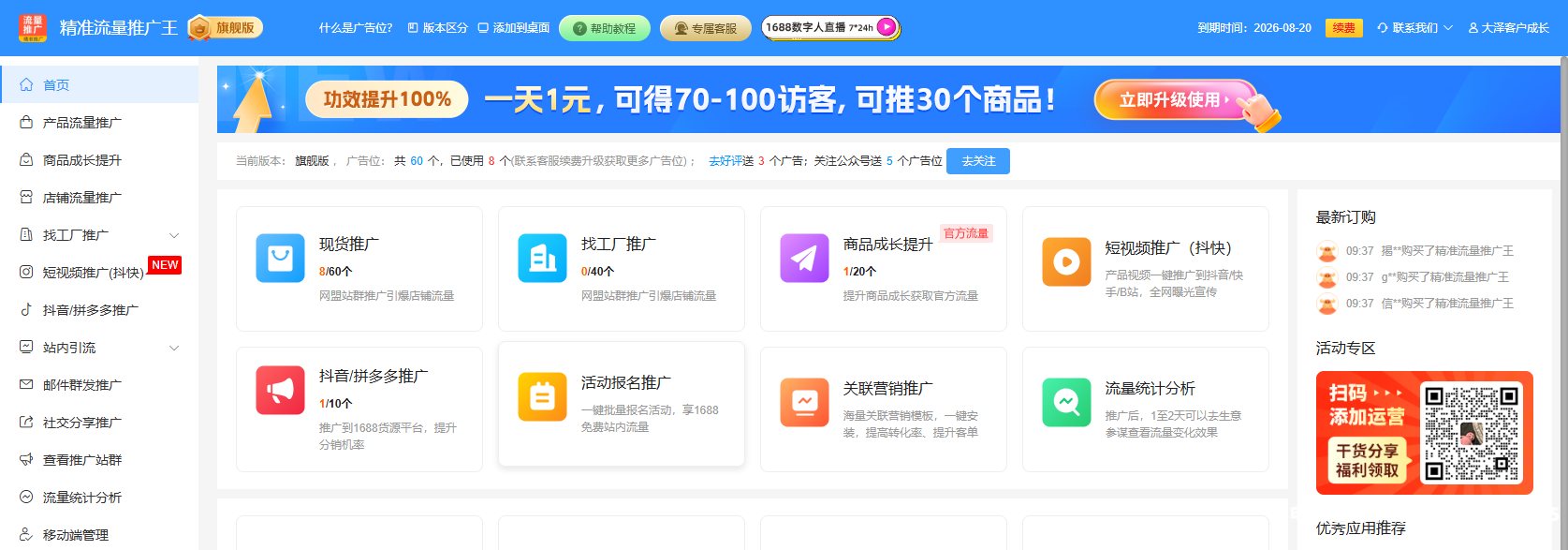This screenshot has height=550, width=1568.
Task: Click the red megaphone 抖音/拼多多推广 icon
Action: 280,390
